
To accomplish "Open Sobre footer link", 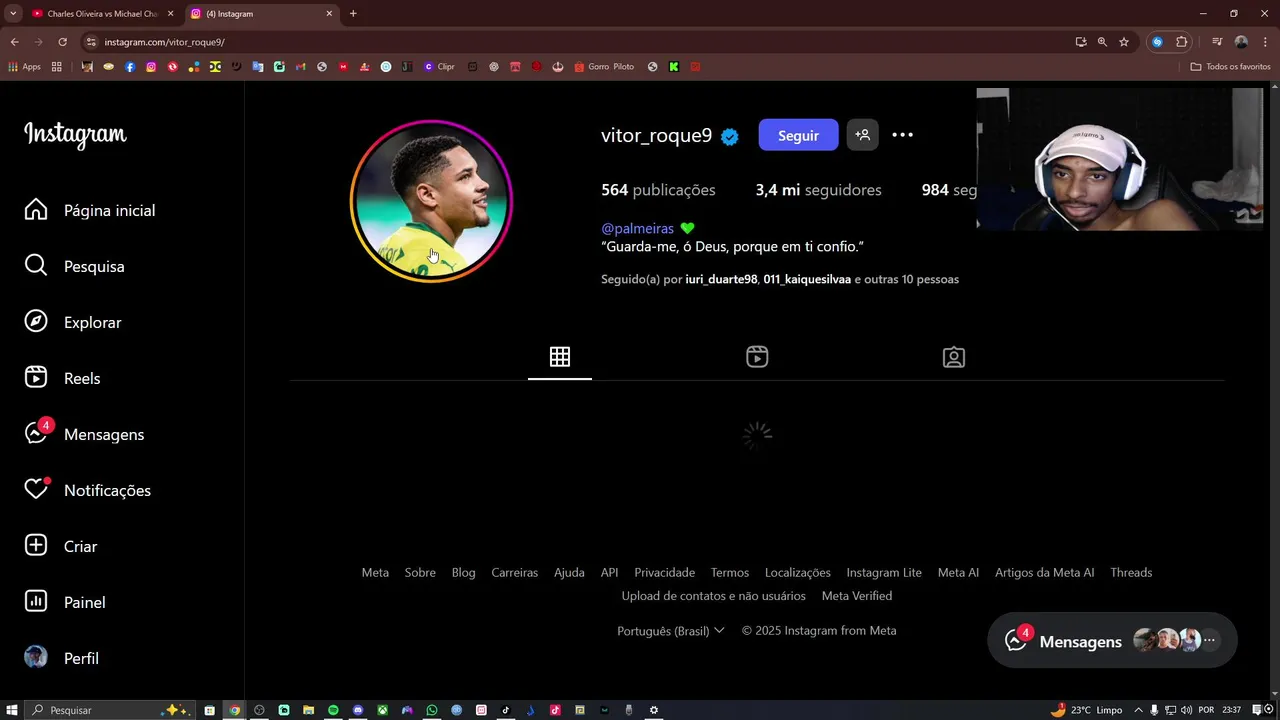I will click(x=420, y=572).
